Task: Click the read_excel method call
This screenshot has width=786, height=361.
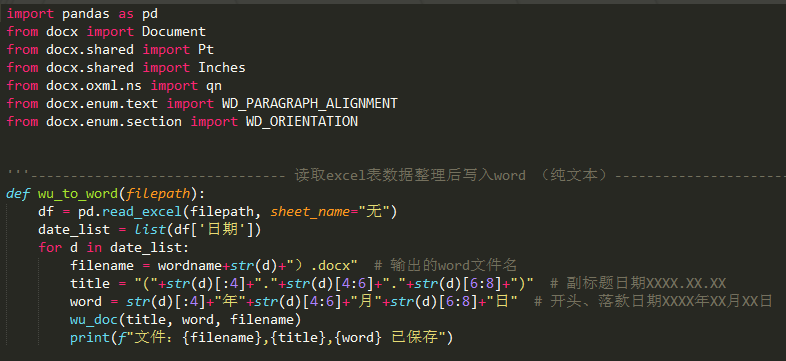Action: point(142,212)
